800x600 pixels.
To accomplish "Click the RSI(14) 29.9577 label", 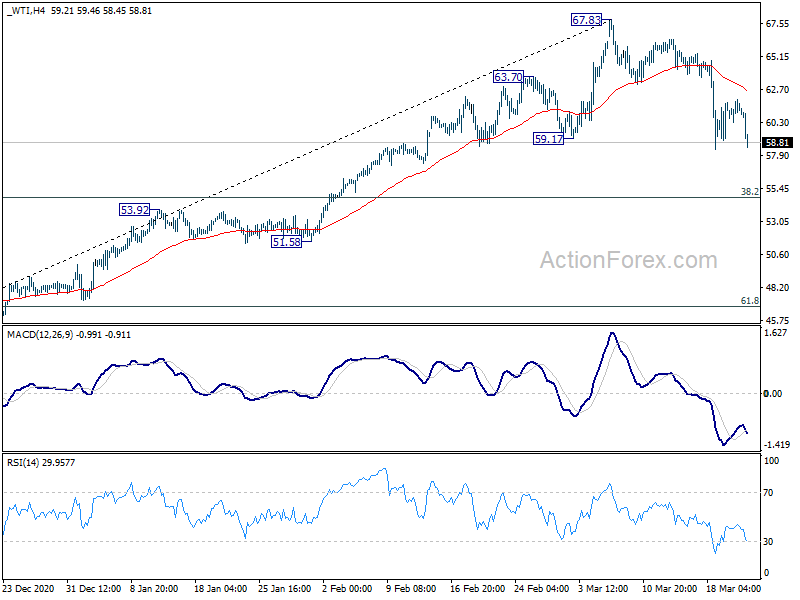I will pos(41,463).
